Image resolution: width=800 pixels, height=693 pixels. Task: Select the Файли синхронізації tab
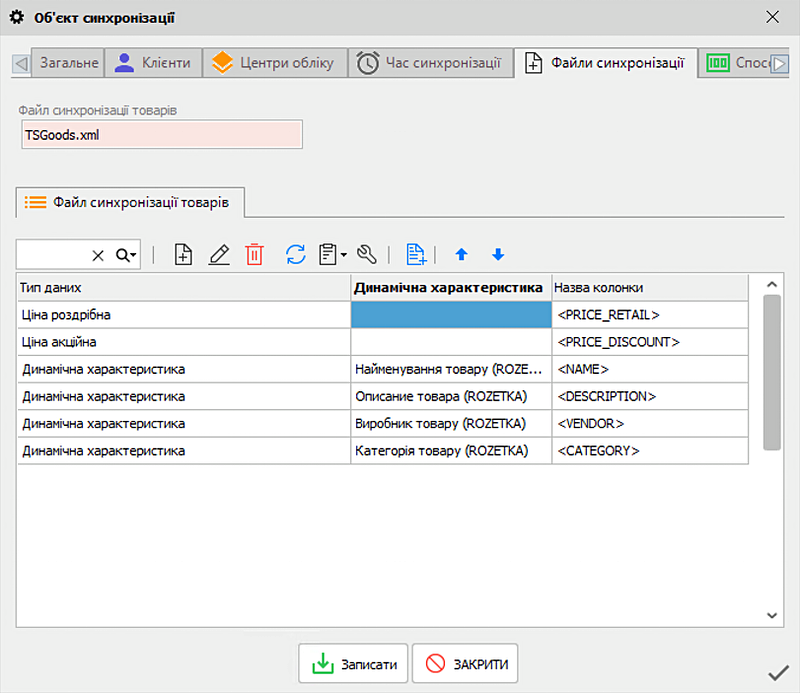(x=606, y=63)
